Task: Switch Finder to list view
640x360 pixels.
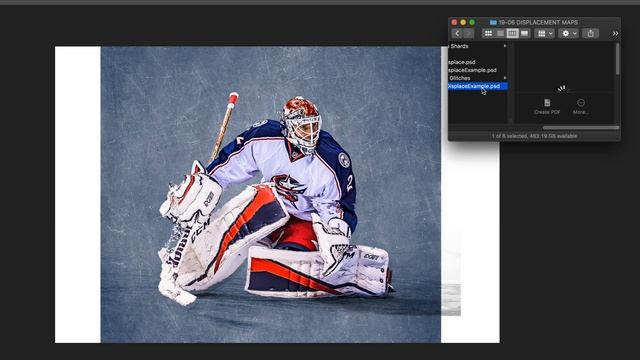Action: 500,33
